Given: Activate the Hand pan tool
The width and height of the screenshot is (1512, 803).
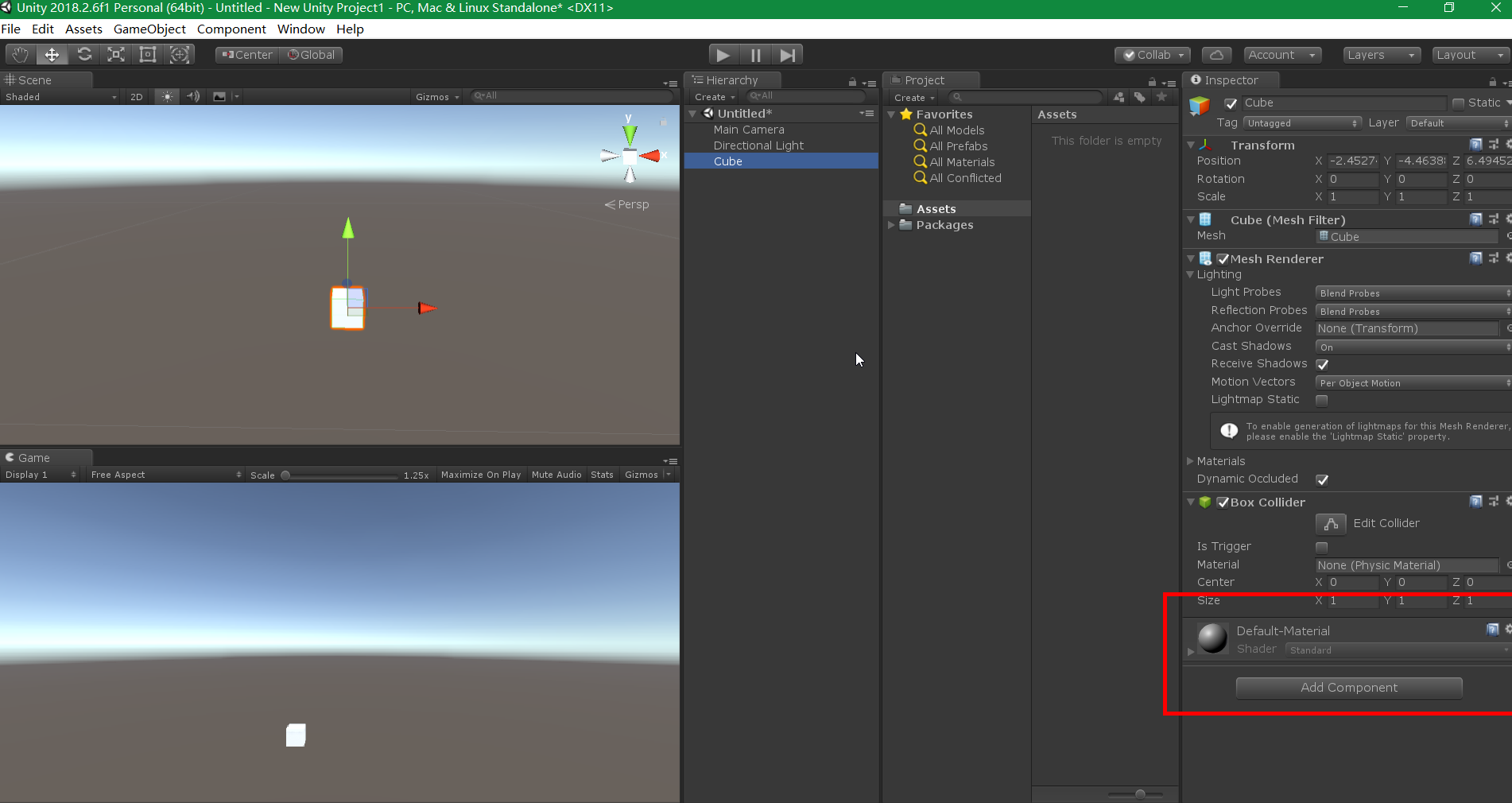Looking at the screenshot, I should pos(19,54).
